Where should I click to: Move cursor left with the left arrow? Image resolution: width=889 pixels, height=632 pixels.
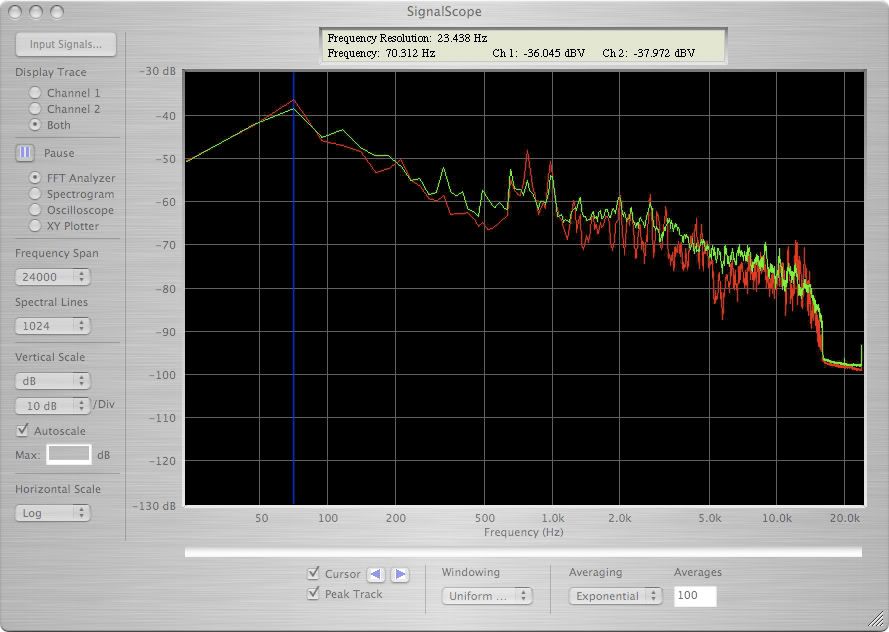pyautogui.click(x=376, y=574)
